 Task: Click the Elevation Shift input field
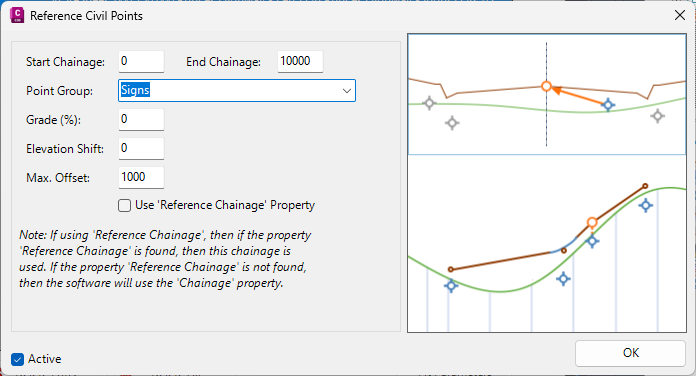point(141,148)
